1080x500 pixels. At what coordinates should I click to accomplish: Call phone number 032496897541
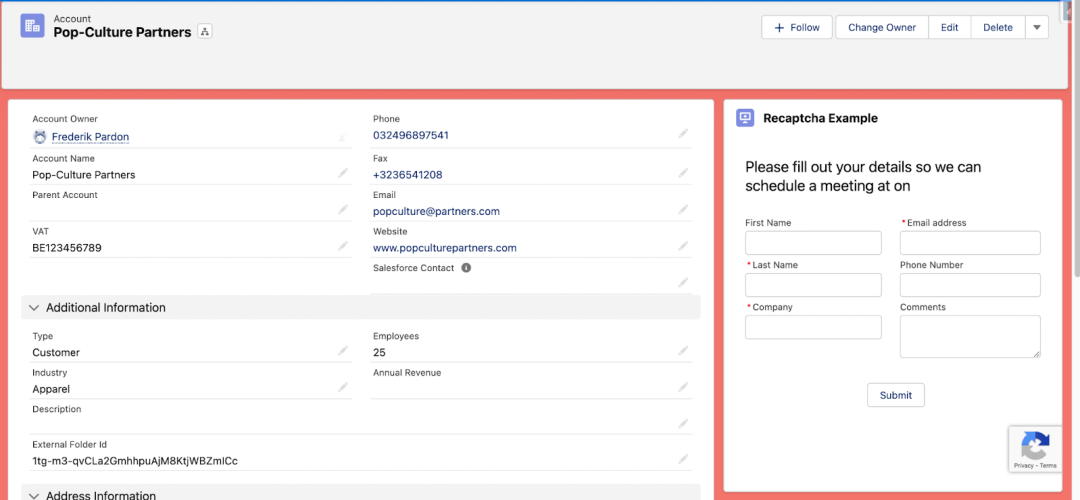click(411, 135)
